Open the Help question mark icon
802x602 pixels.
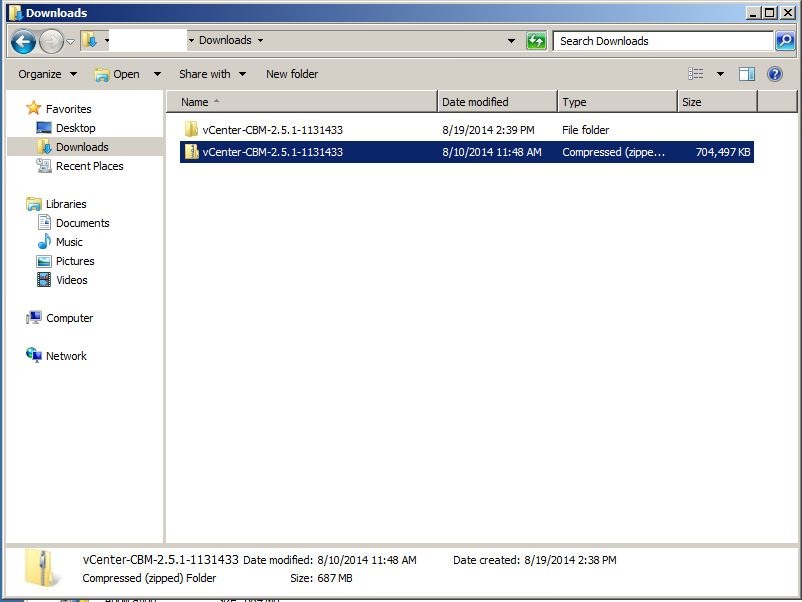(x=774, y=74)
